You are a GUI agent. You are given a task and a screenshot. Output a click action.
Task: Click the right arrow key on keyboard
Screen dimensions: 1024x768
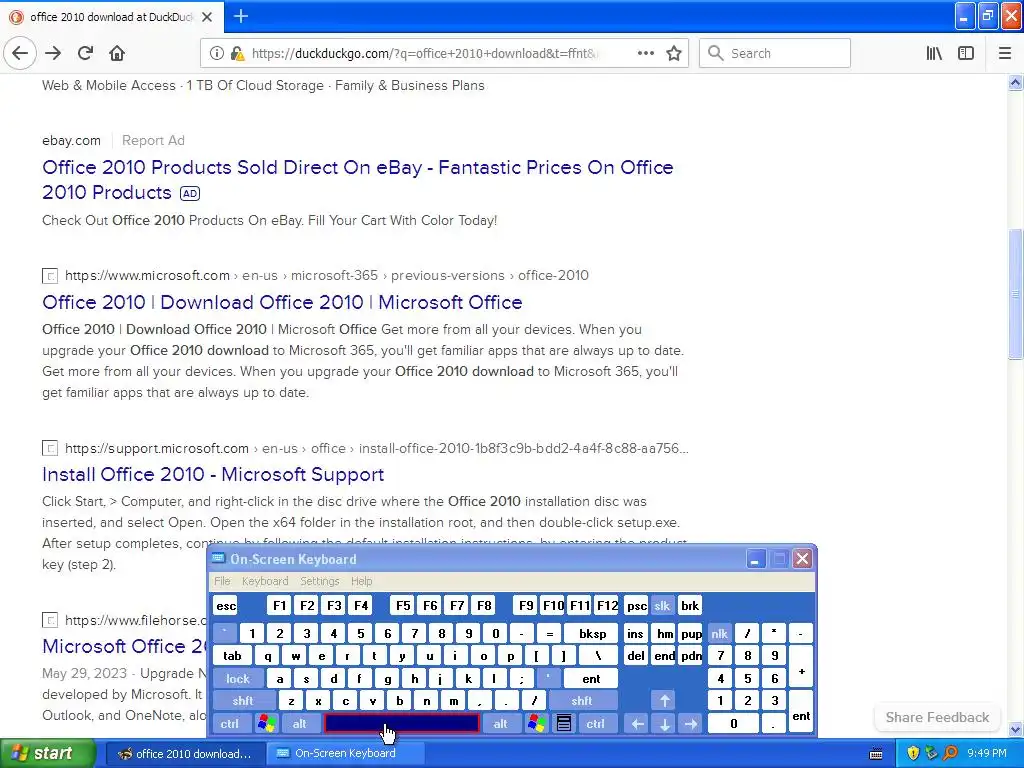pyautogui.click(x=691, y=724)
